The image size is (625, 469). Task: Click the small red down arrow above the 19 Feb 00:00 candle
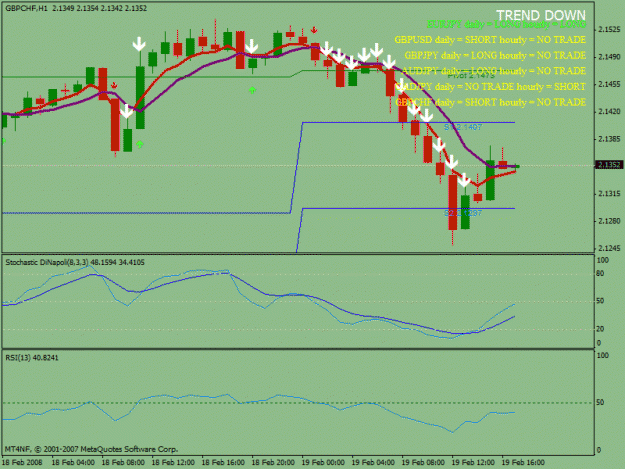click(x=314, y=30)
